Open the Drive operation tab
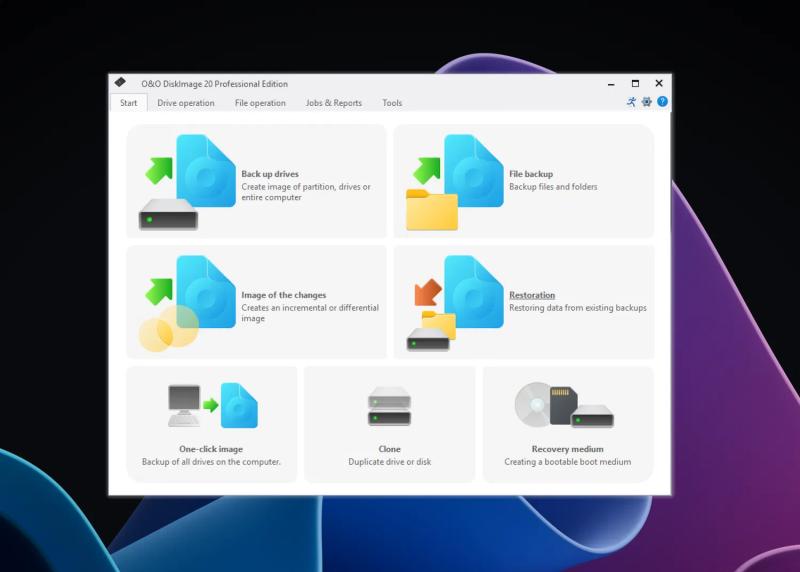The image size is (800, 572). point(186,103)
